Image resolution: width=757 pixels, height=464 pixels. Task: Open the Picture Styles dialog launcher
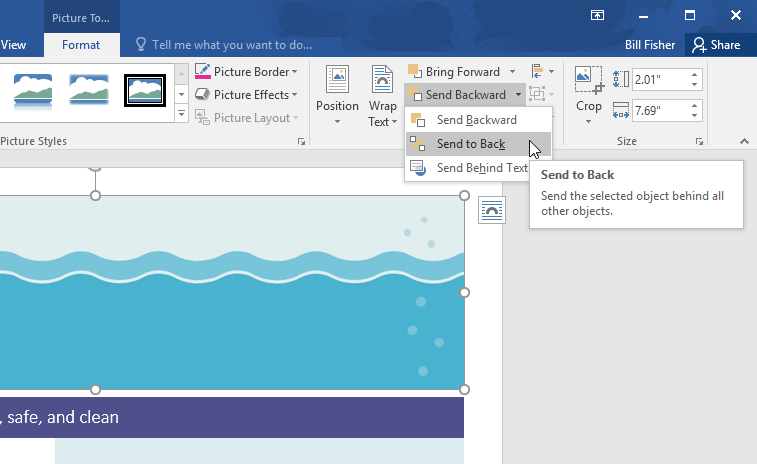[301, 143]
